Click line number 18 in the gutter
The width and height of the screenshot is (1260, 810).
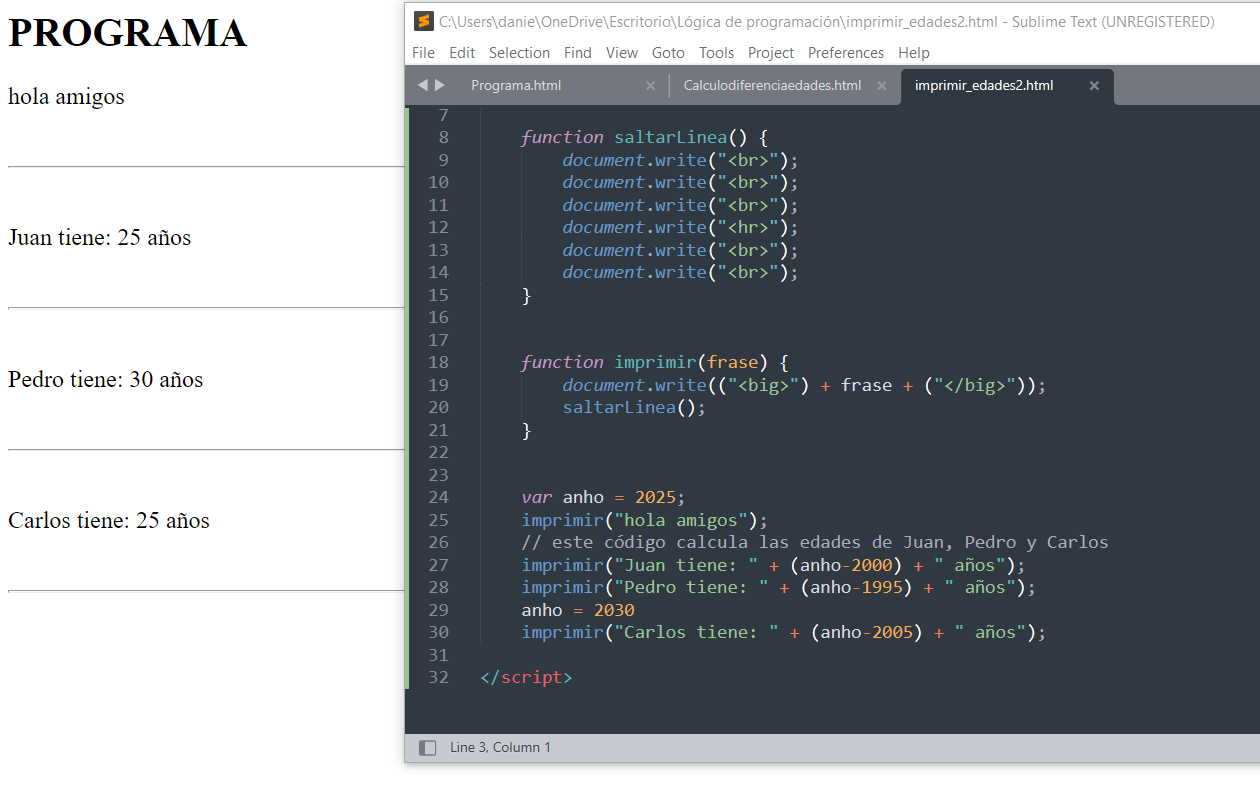pyautogui.click(x=438, y=362)
